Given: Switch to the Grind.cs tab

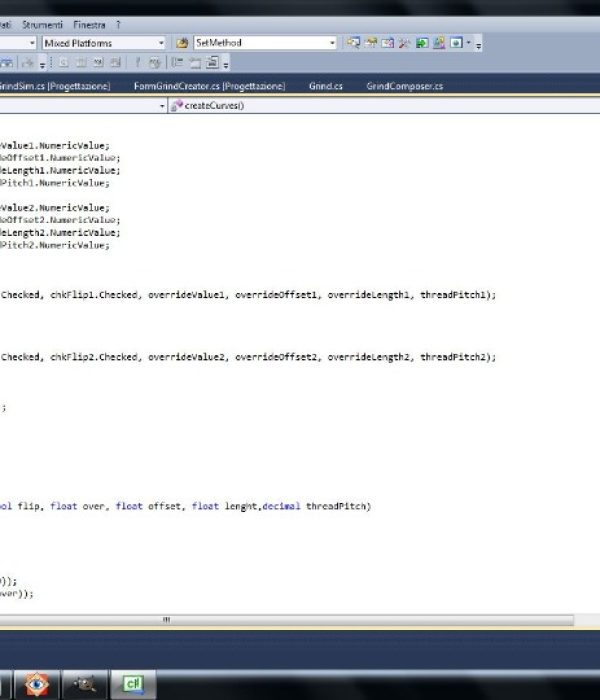Looking at the screenshot, I should tap(325, 86).
